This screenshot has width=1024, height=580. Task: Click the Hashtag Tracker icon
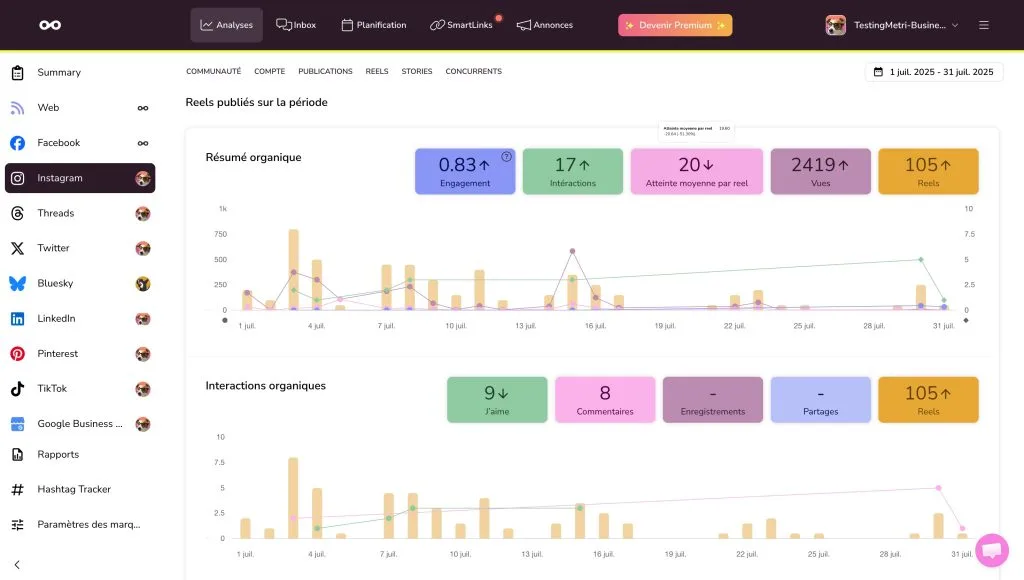click(x=17, y=490)
